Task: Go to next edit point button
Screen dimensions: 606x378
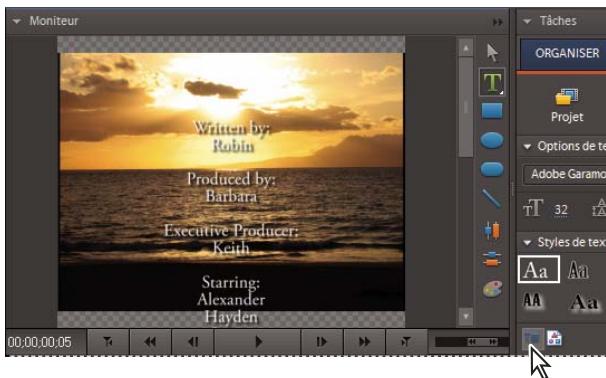Action: click(406, 342)
